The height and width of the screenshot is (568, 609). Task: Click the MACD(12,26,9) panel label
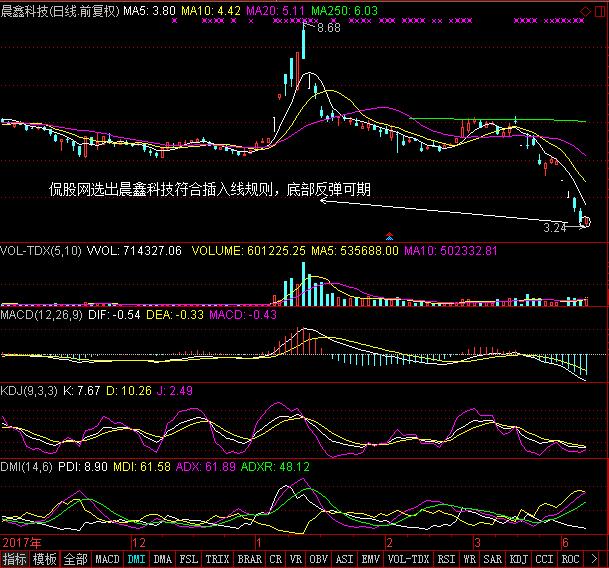coord(42,314)
